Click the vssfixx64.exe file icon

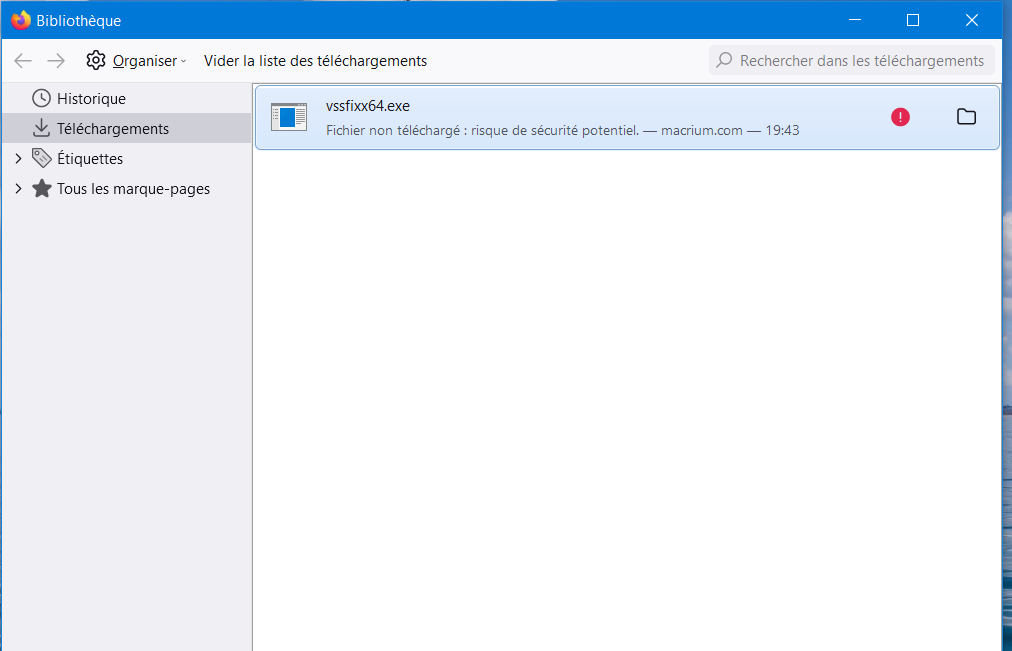288,117
